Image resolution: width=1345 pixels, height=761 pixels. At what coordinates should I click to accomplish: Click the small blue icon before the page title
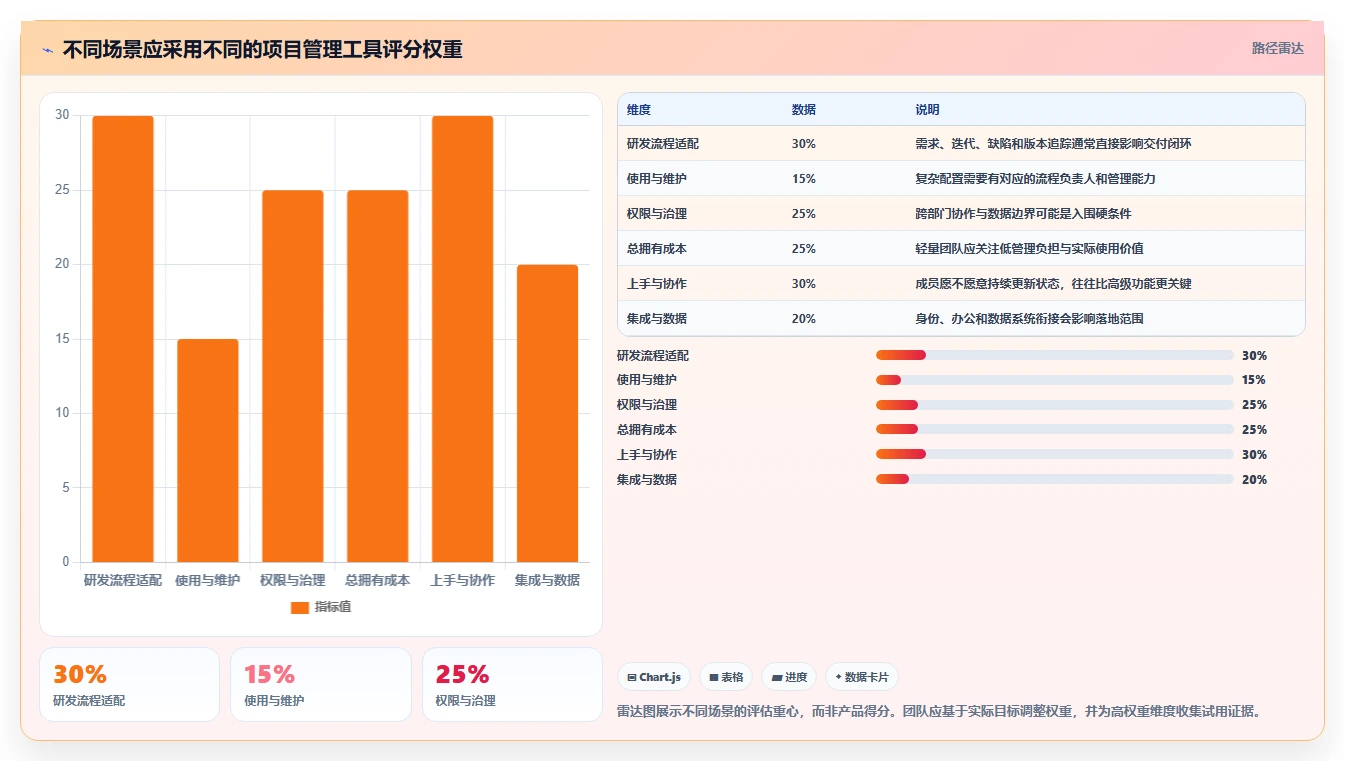click(x=48, y=49)
